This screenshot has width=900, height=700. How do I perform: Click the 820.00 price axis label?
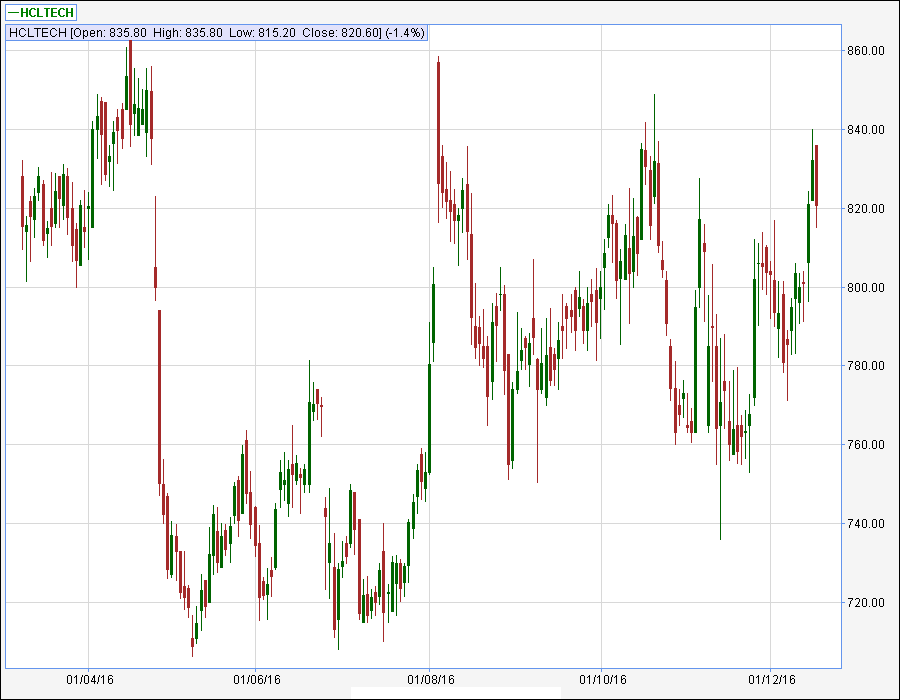866,209
